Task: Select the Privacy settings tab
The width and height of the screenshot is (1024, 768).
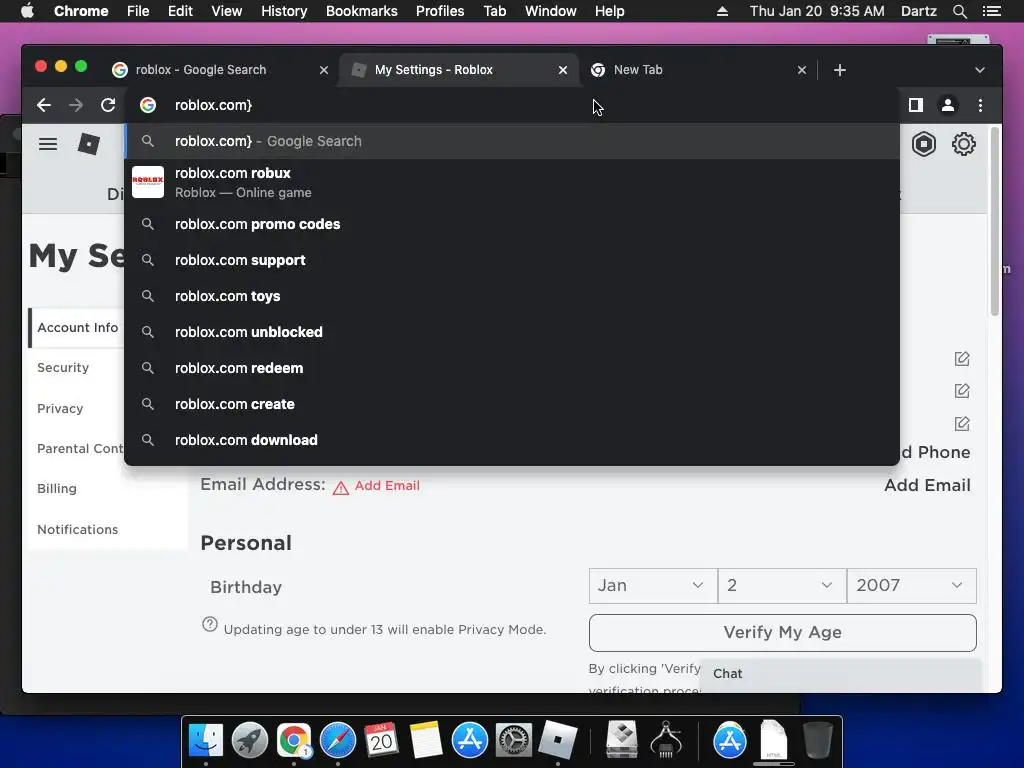Action: 60,409
